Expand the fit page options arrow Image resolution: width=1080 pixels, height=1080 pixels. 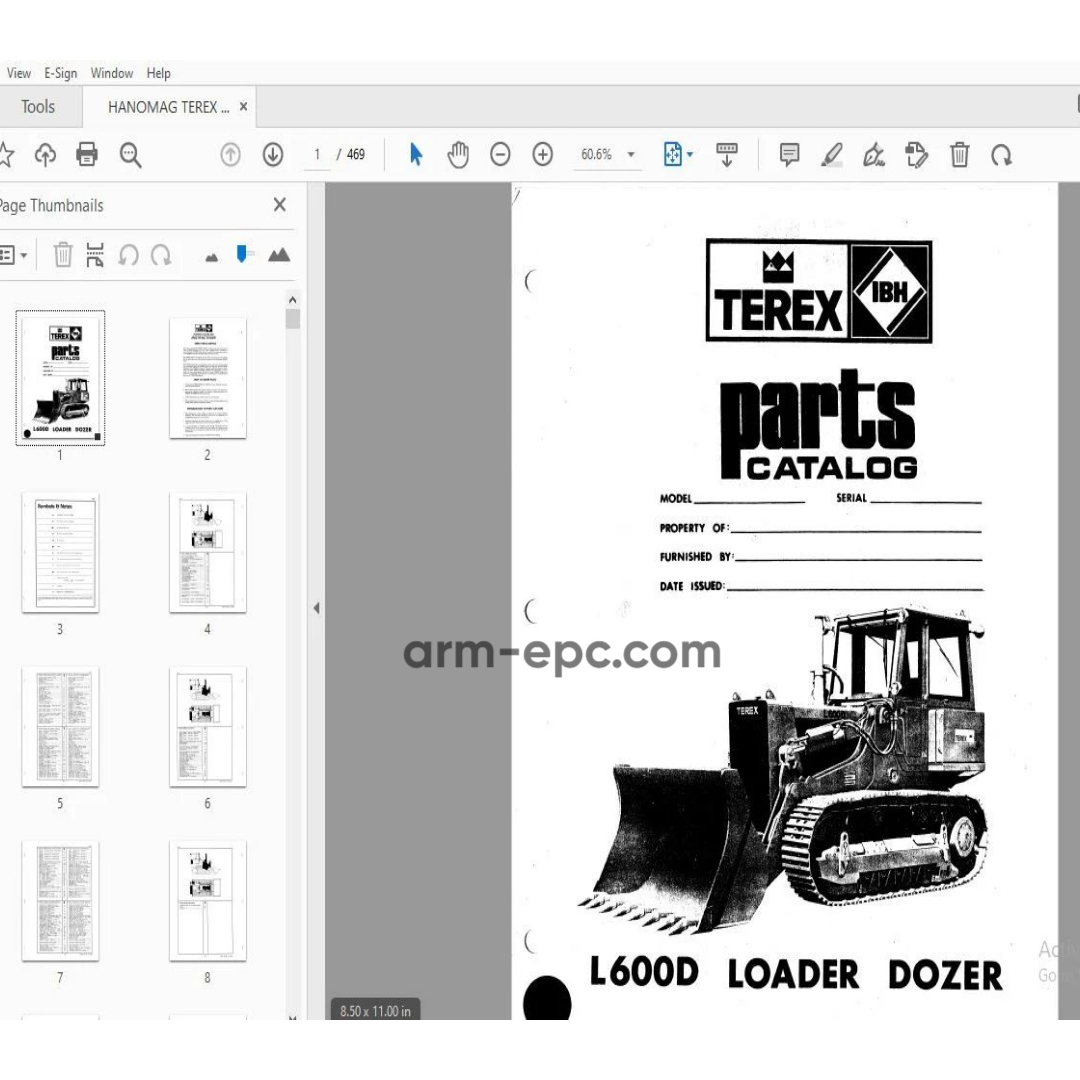690,154
